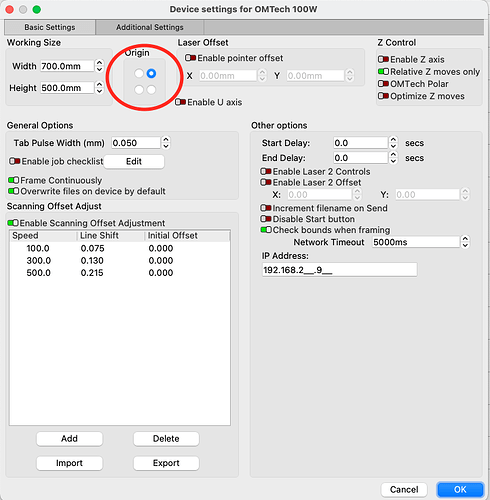The image size is (490, 500).
Task: Click the Network Timeout 5000ms field
Action: coord(416,242)
